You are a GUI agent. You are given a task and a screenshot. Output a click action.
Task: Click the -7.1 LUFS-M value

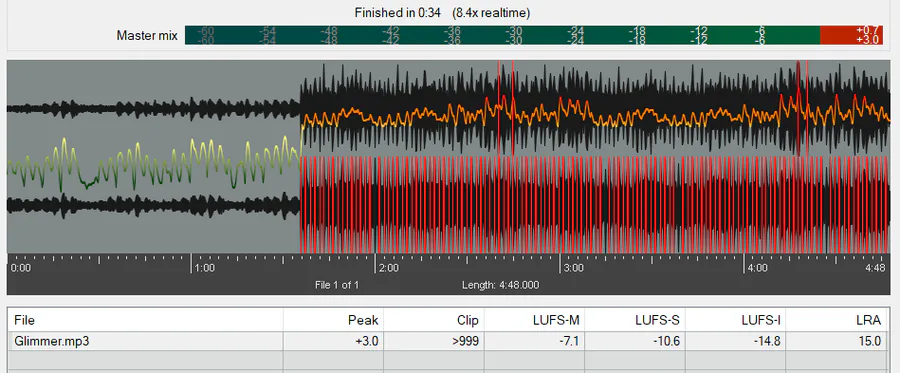[x=534, y=341]
